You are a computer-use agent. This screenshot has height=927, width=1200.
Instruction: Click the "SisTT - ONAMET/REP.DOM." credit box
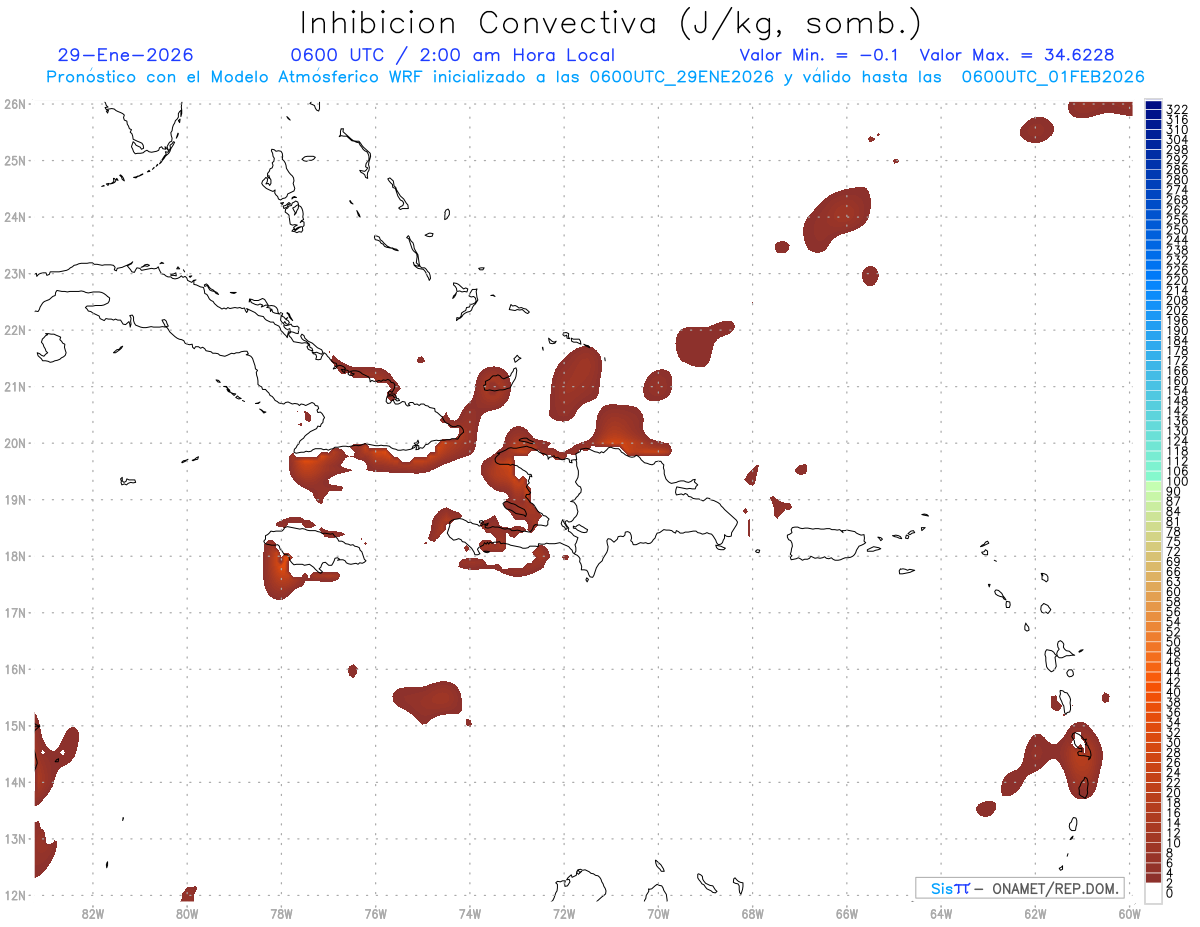(x=1019, y=888)
